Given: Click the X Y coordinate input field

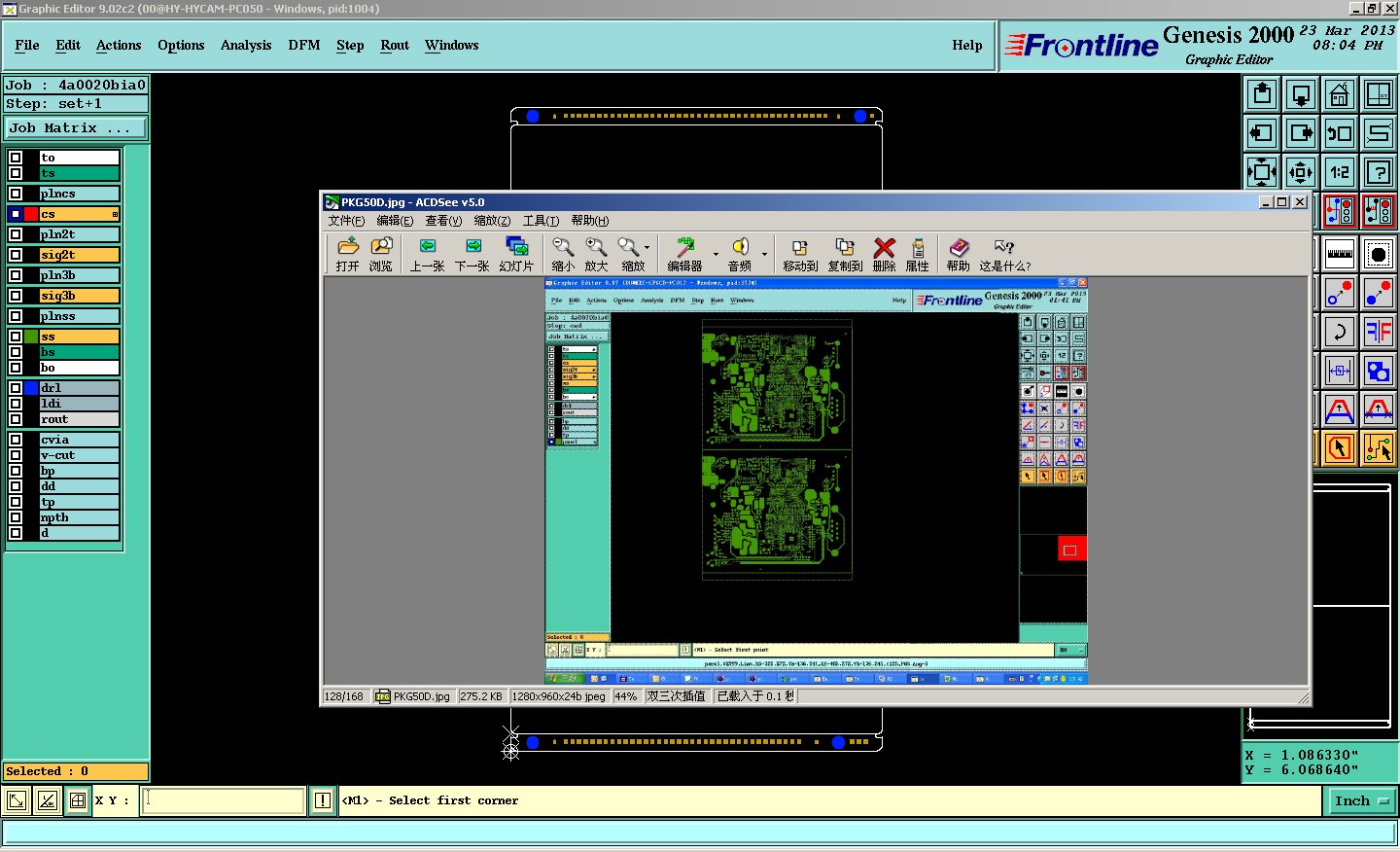Looking at the screenshot, I should [x=224, y=800].
